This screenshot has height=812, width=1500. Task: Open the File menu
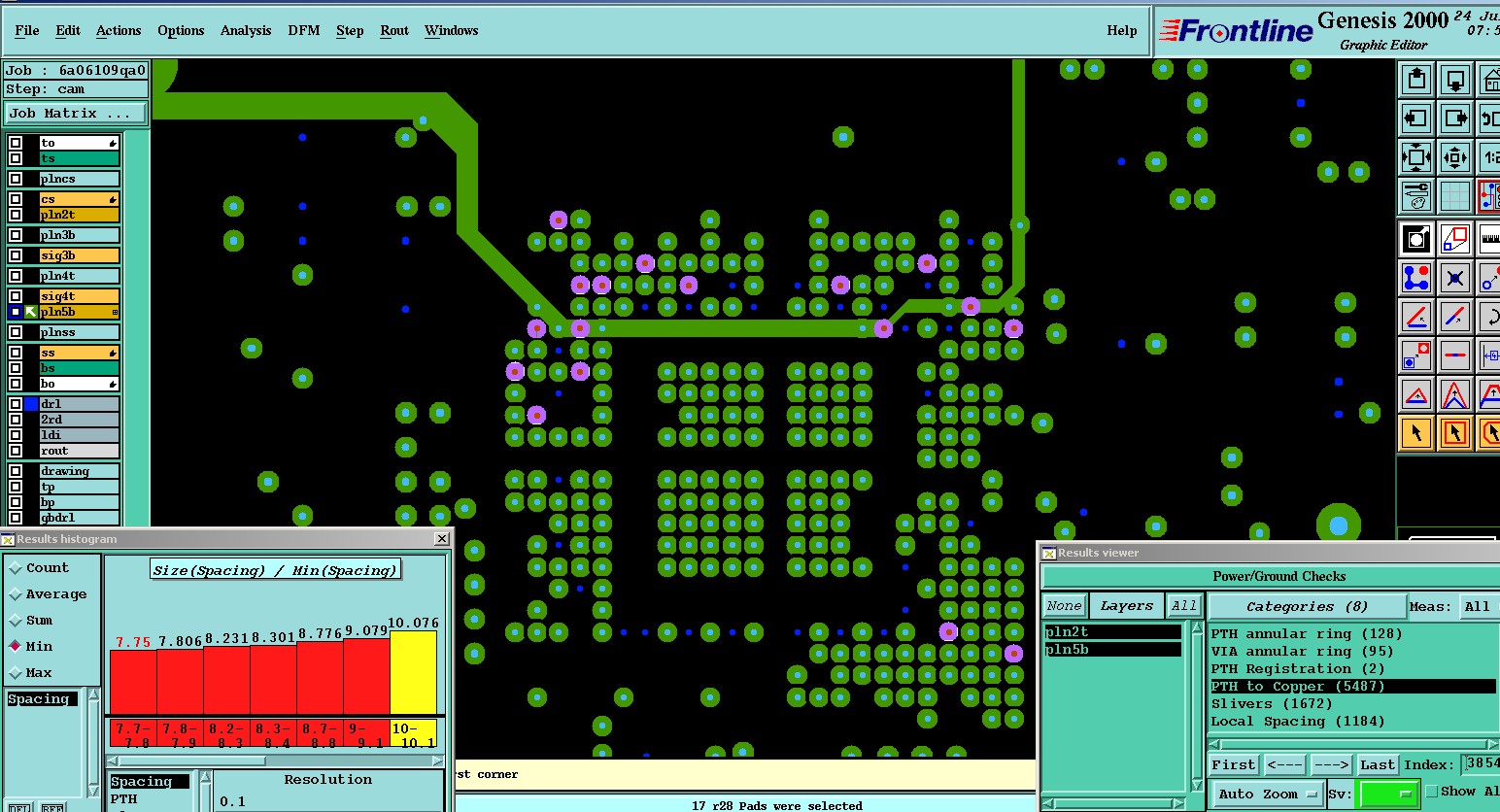(x=27, y=30)
